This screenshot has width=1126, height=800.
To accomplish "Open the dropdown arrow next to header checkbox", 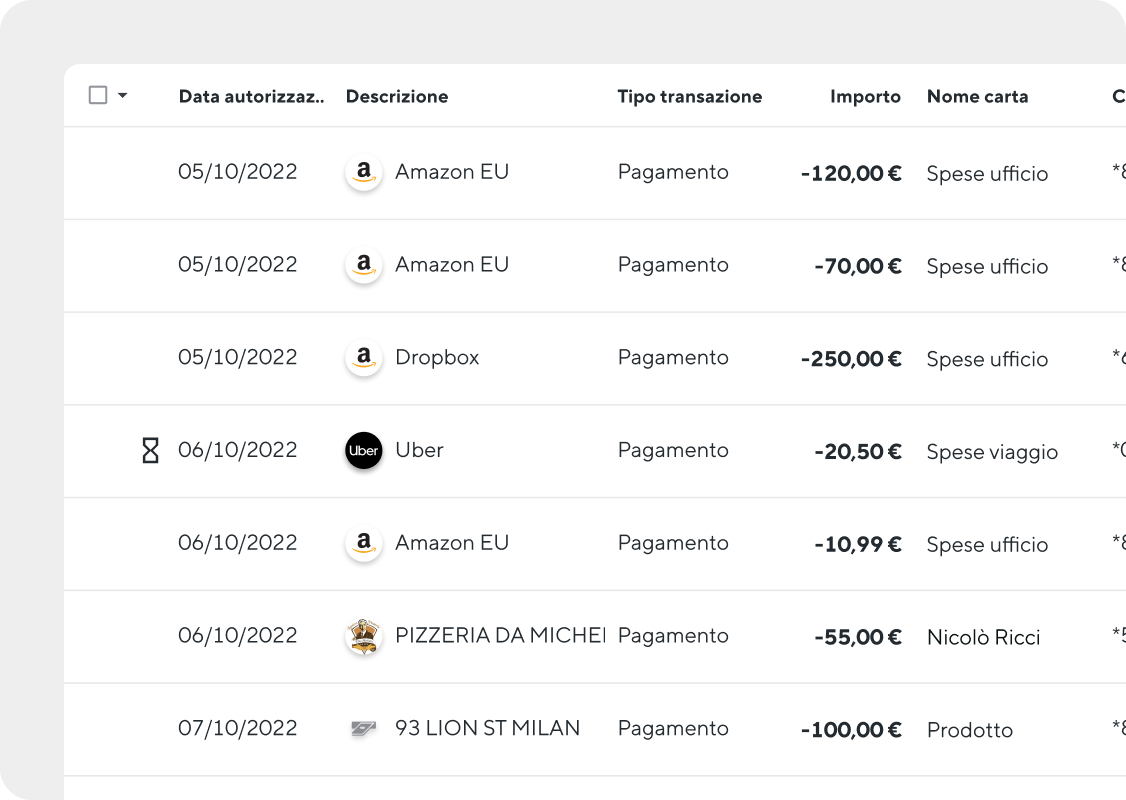I will click(123, 95).
